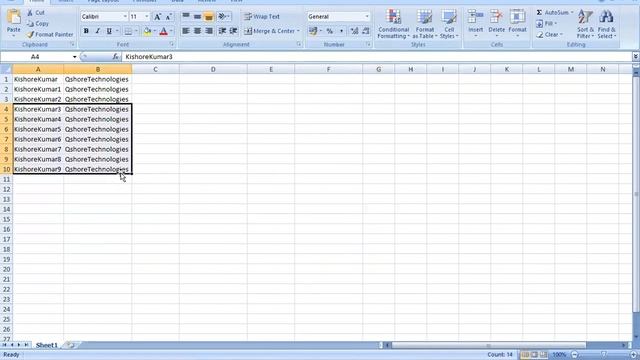Toggle Italic formatting

click(98, 31)
